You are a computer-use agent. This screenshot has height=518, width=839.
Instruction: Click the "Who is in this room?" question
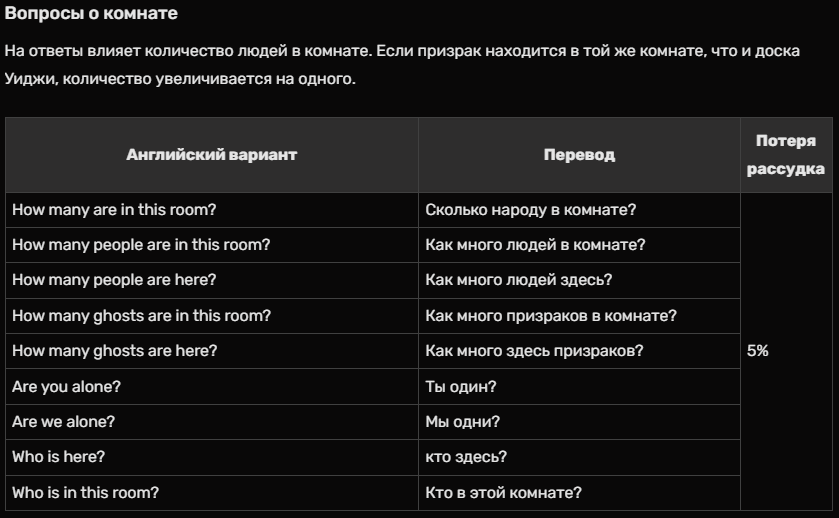point(85,492)
